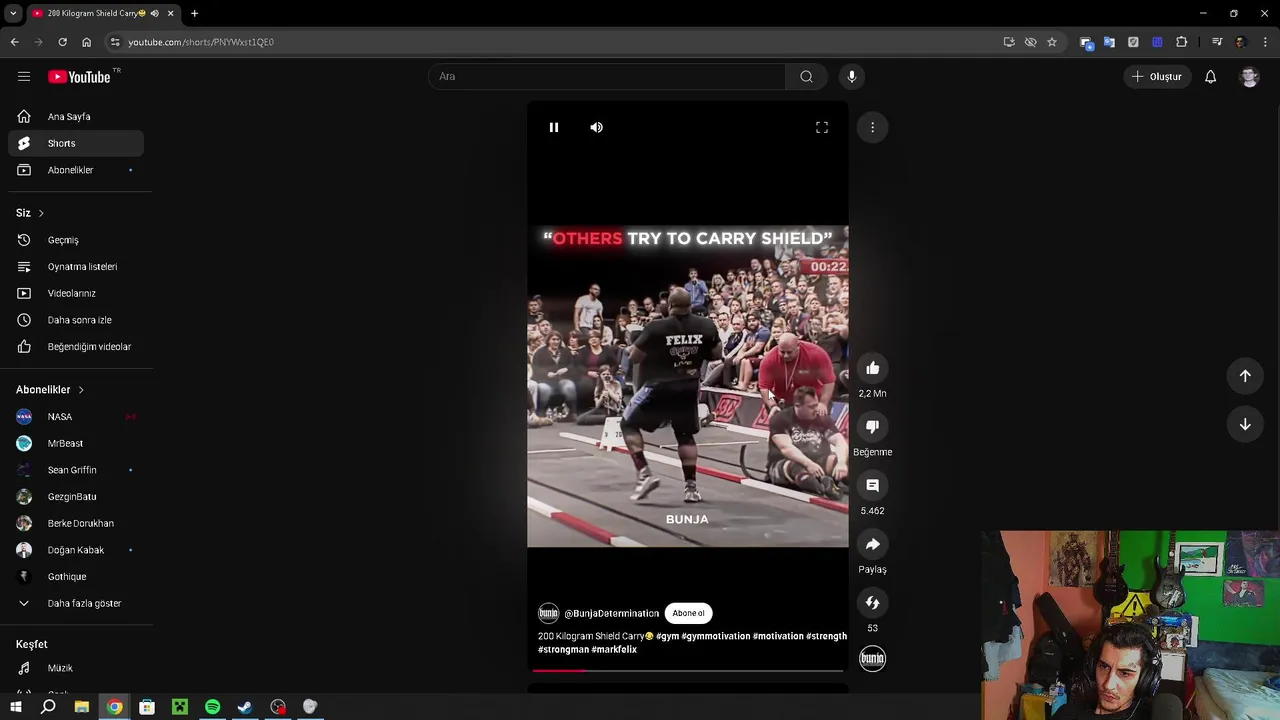Open the Sean Griffin channel
This screenshot has height=720, width=1280.
tap(76, 470)
